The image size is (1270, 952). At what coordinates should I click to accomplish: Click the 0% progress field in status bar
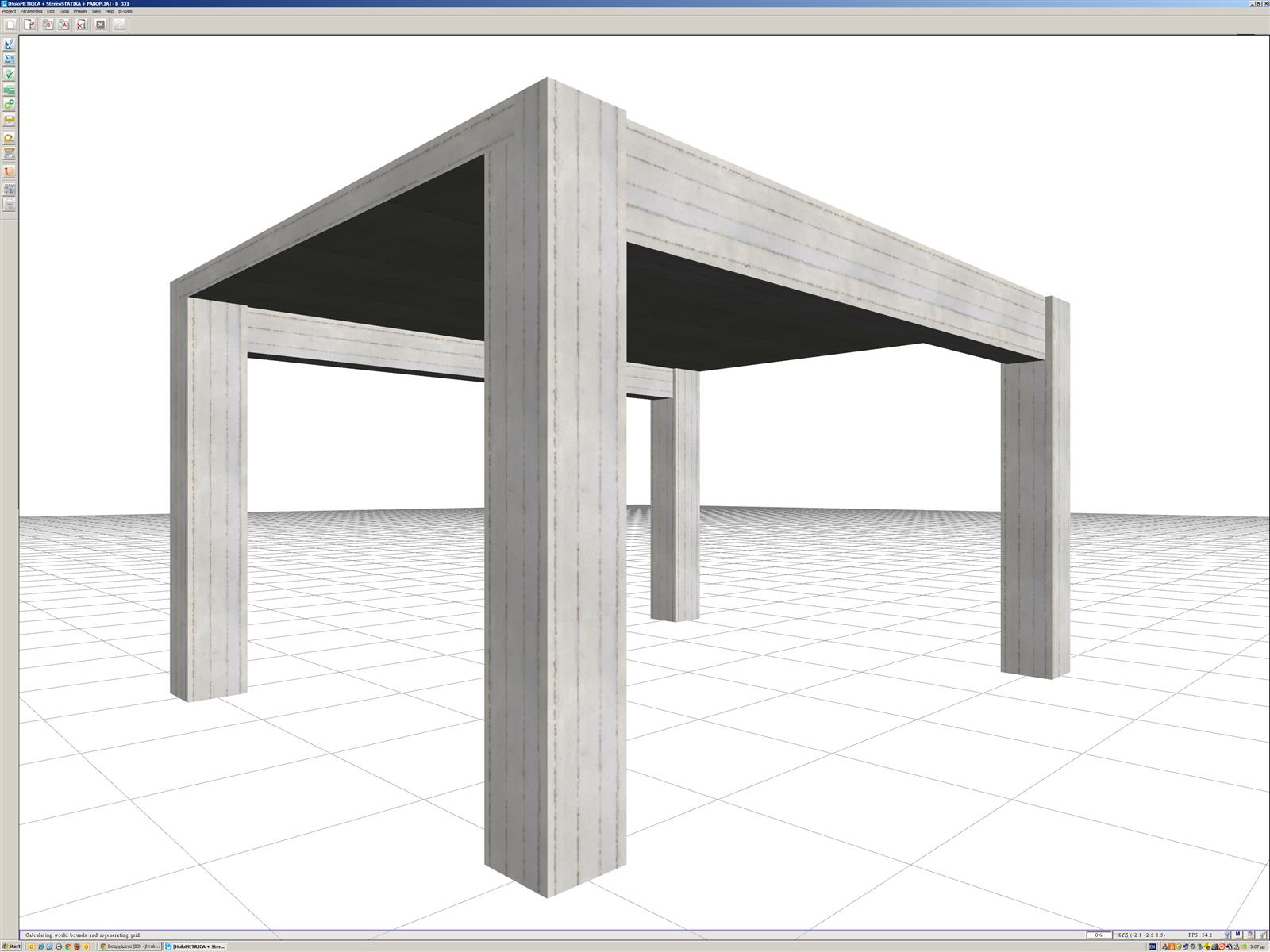point(1099,935)
